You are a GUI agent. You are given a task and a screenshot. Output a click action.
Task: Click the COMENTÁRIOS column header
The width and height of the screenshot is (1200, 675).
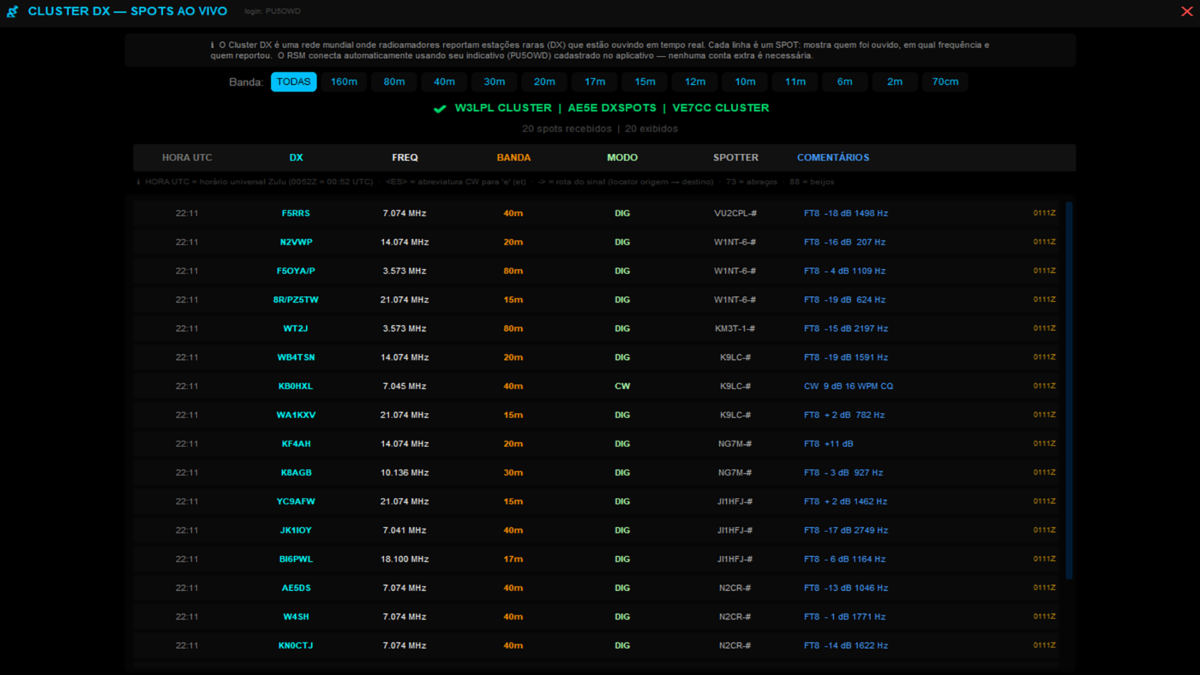click(833, 158)
